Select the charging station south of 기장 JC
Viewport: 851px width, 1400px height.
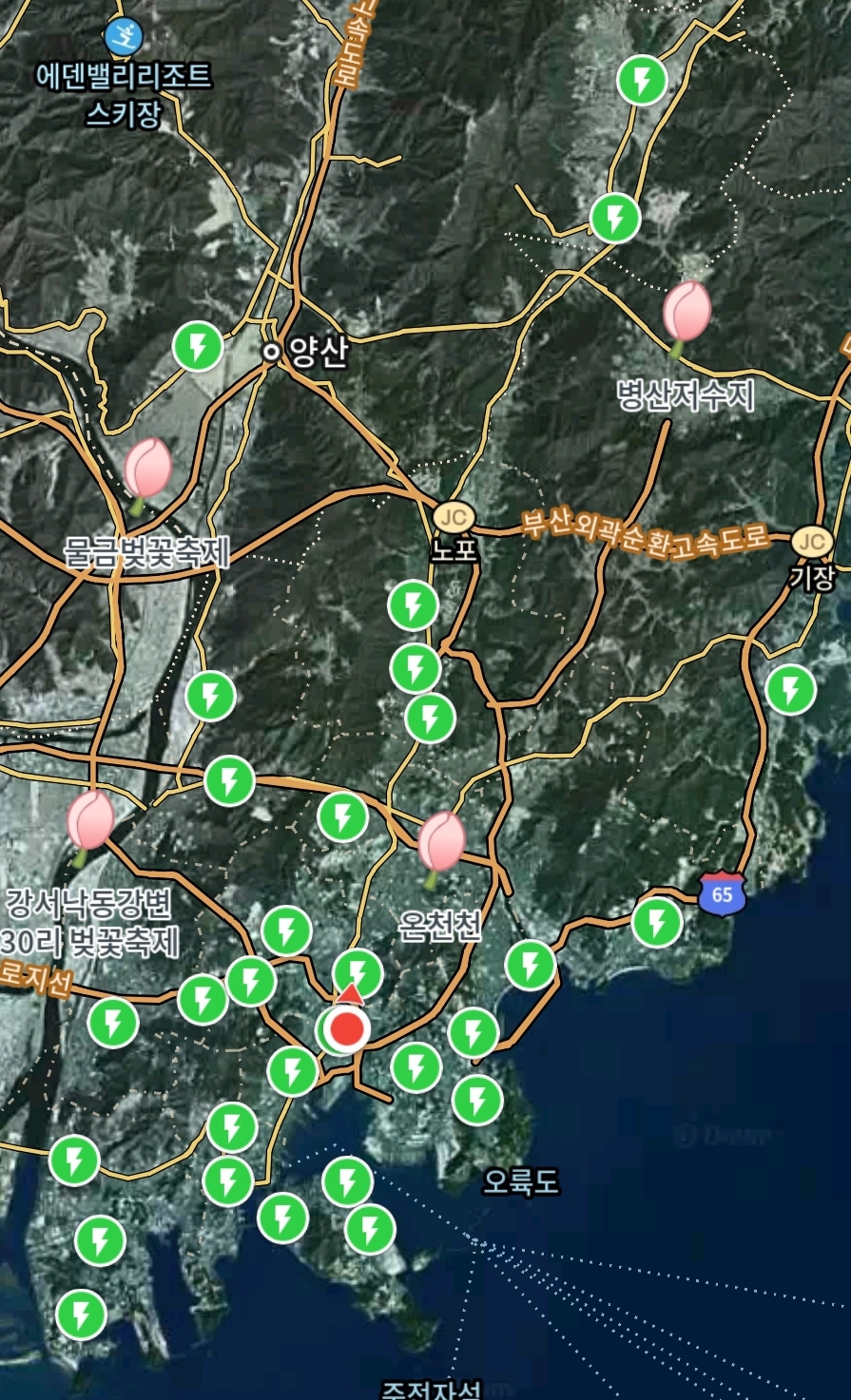tap(790, 689)
